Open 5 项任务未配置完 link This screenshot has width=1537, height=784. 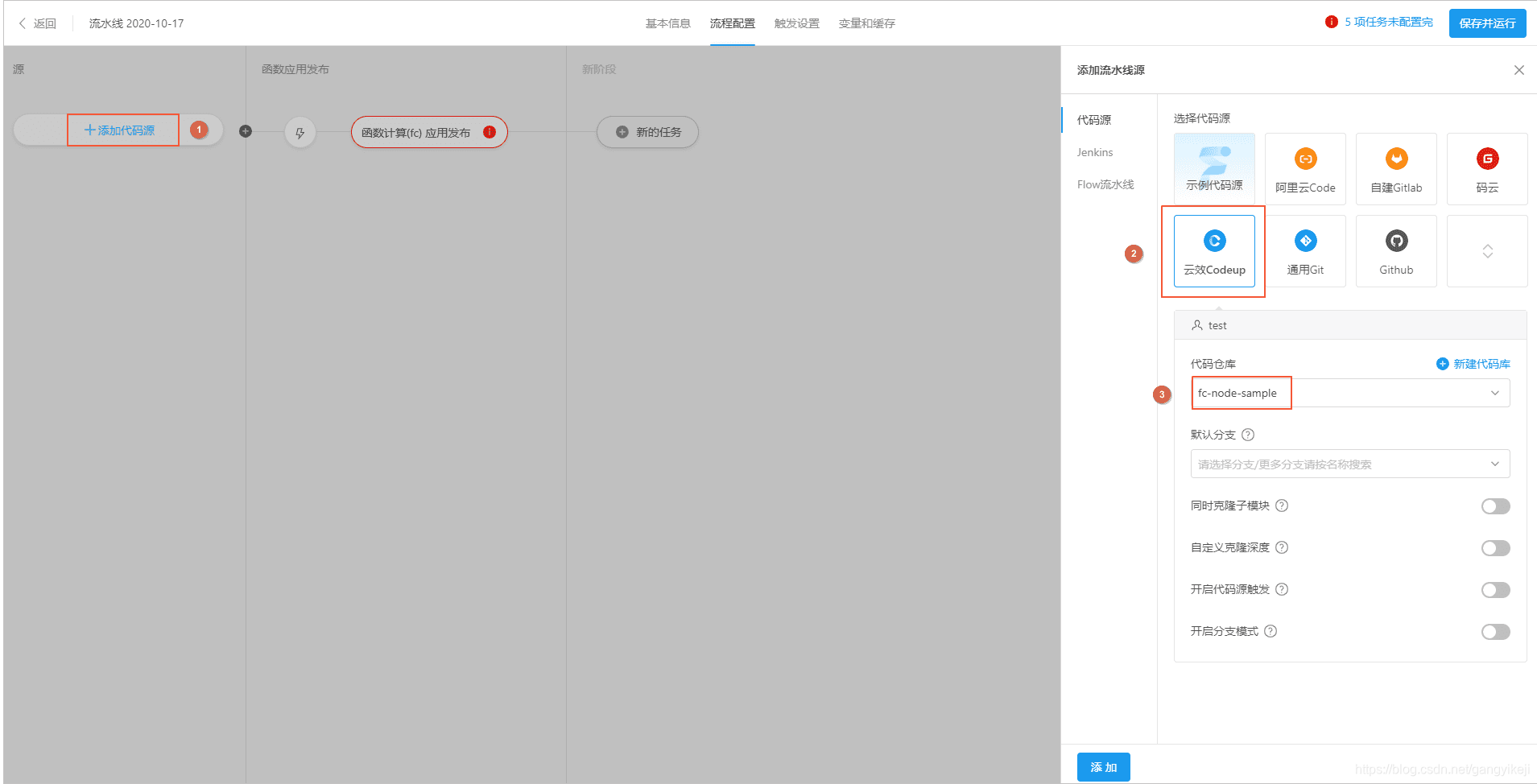(1389, 22)
